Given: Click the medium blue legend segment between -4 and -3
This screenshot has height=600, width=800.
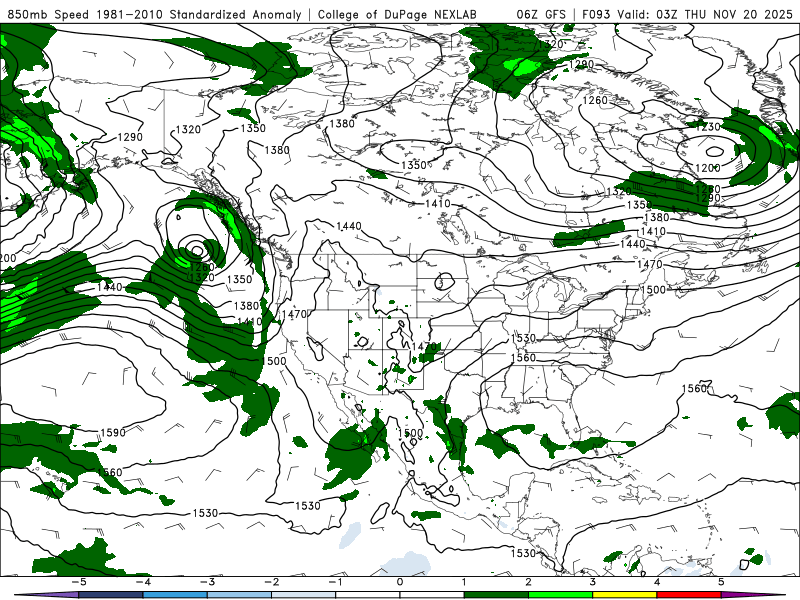Looking at the screenshot, I should click(x=175, y=595).
